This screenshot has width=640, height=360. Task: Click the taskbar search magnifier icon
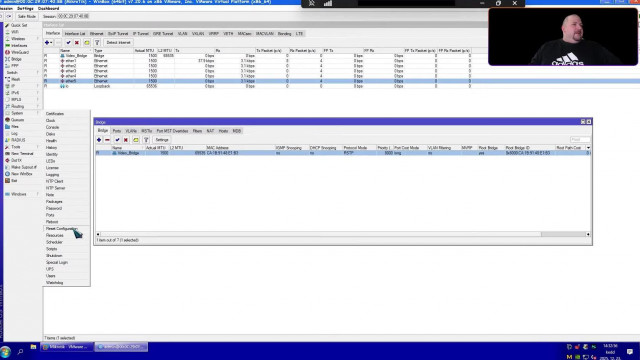coord(20,351)
